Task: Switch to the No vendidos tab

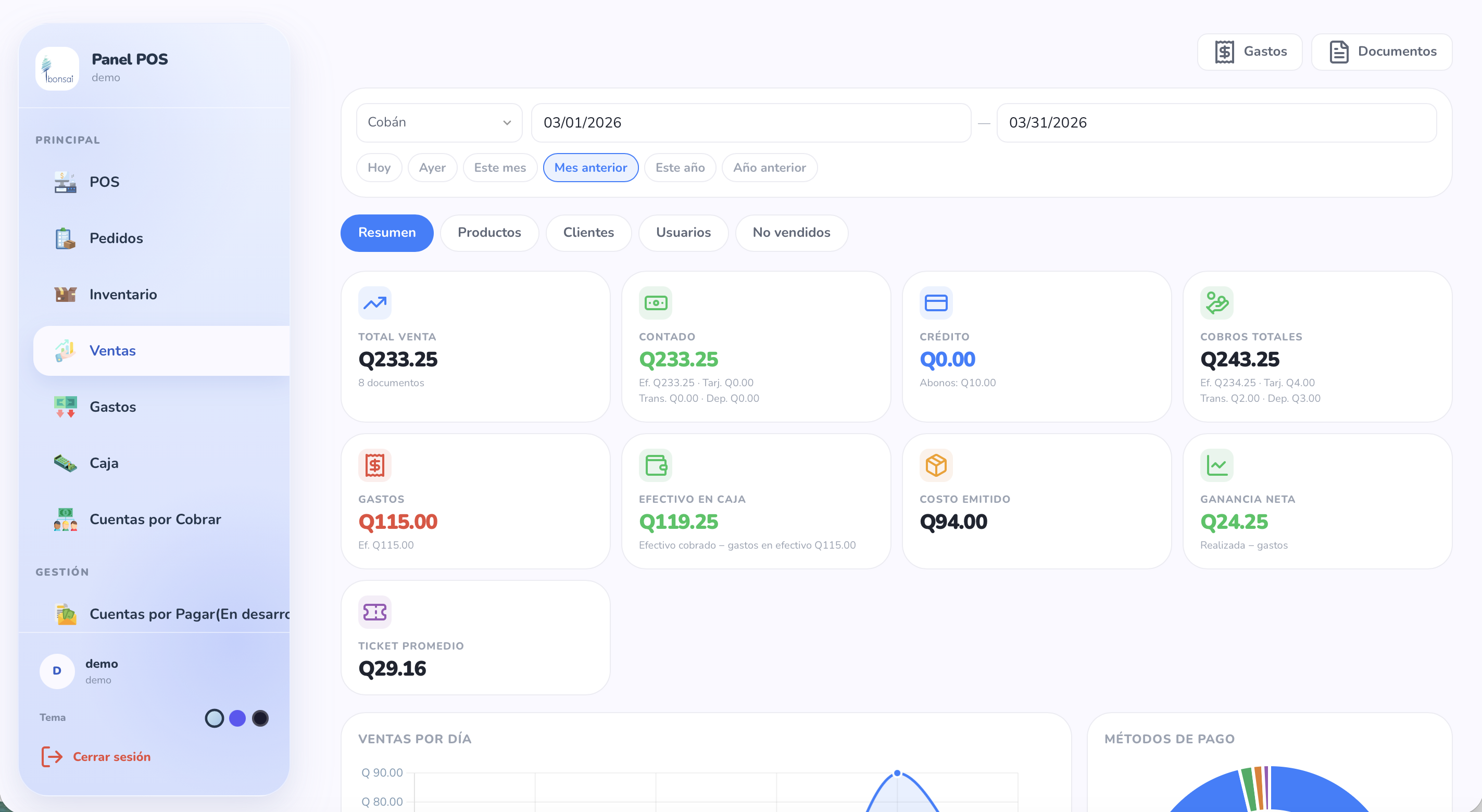Action: tap(791, 233)
